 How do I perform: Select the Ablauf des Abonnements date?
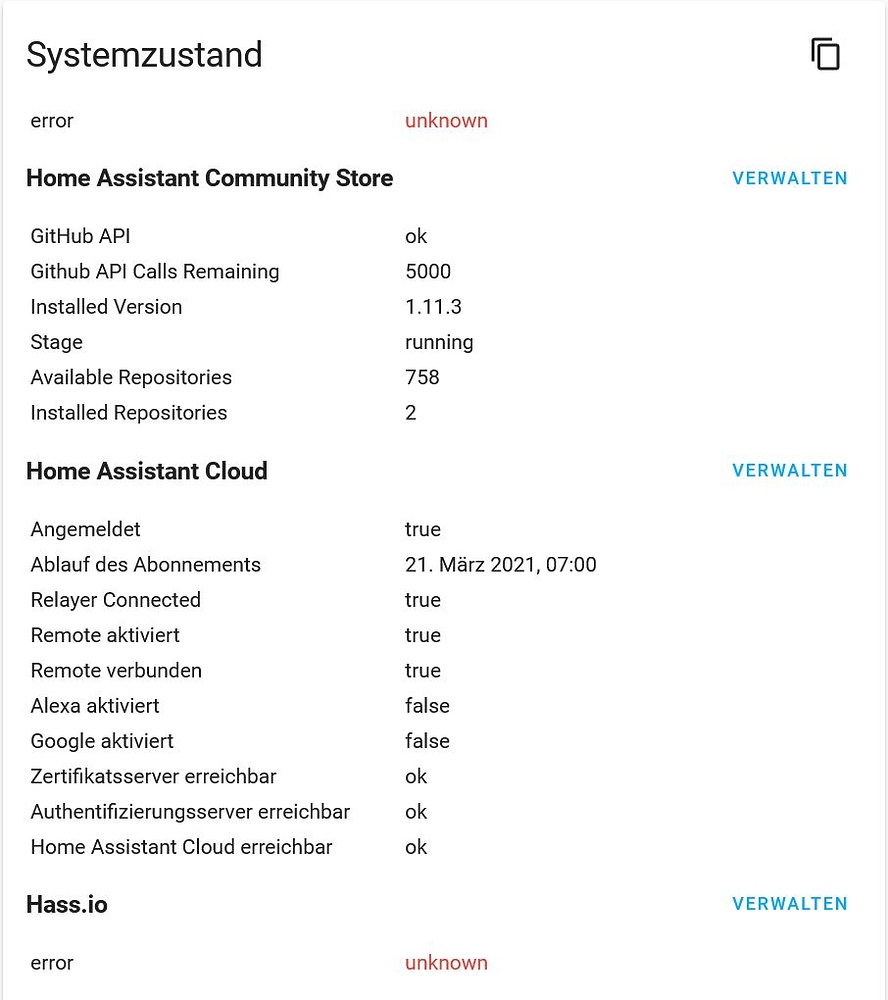tap(500, 564)
